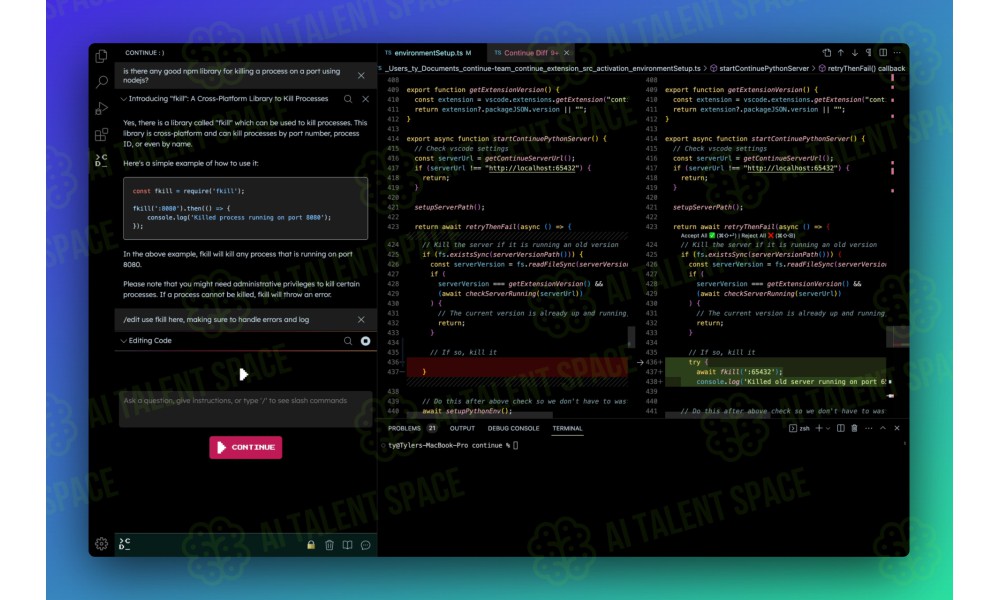Close the terminal panel

coord(897,428)
